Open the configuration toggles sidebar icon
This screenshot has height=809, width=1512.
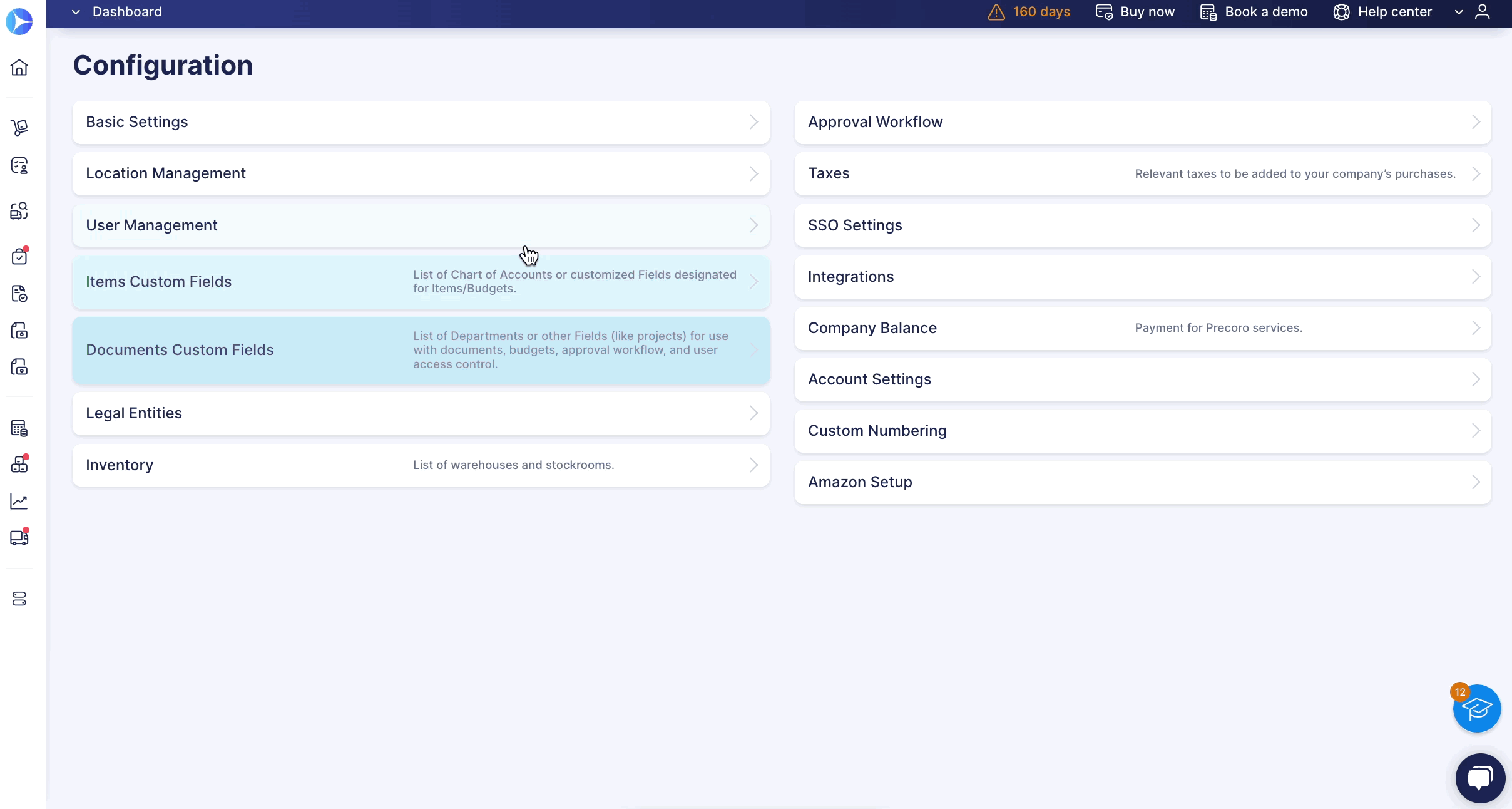(19, 599)
